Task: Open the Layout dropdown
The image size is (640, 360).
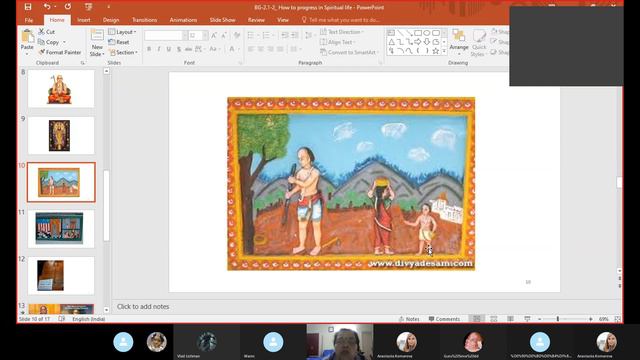Action: [x=122, y=32]
